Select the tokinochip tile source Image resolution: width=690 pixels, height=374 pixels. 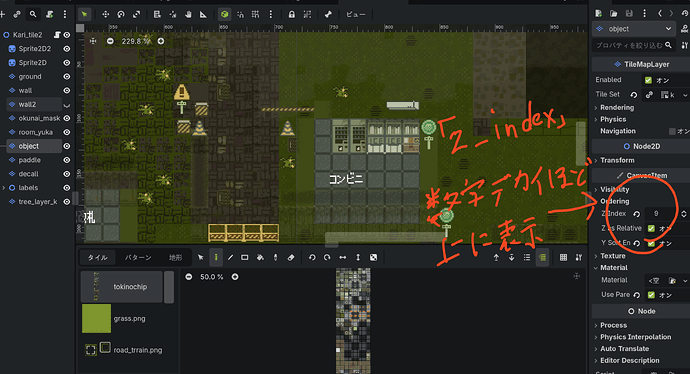[121, 287]
